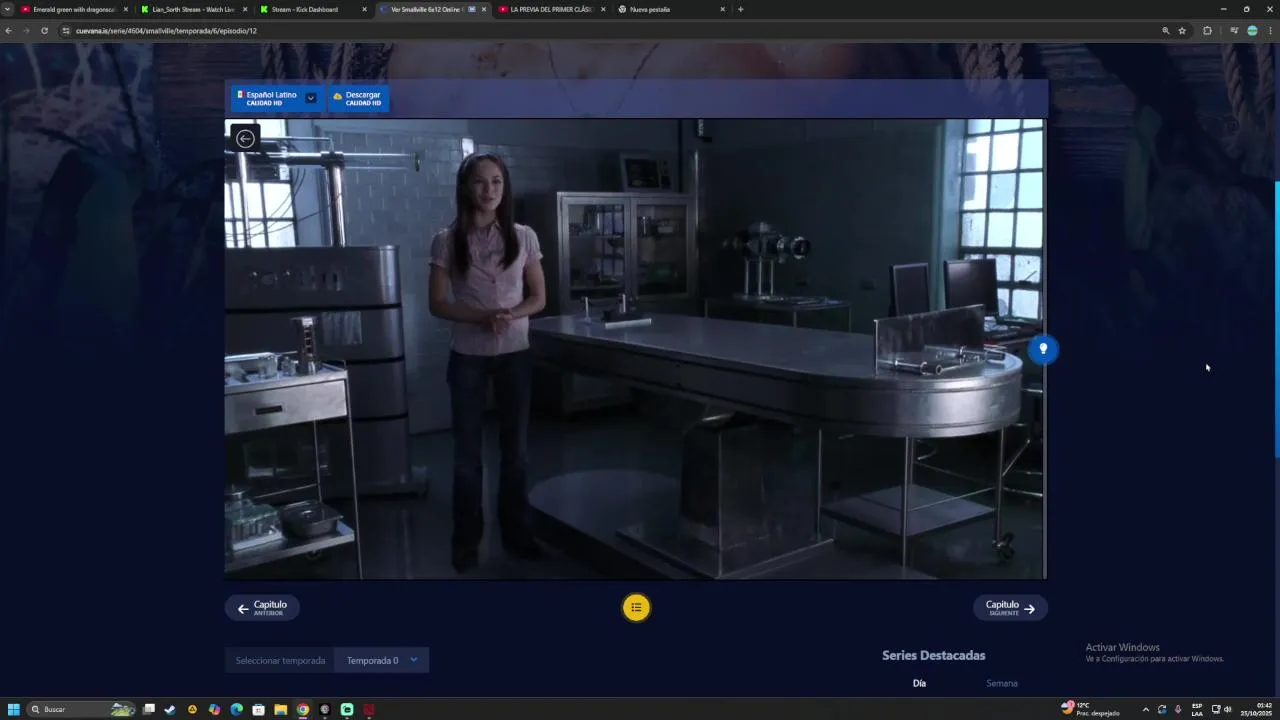
Task: Click the back arrow overlay on video player
Action: (x=245, y=139)
